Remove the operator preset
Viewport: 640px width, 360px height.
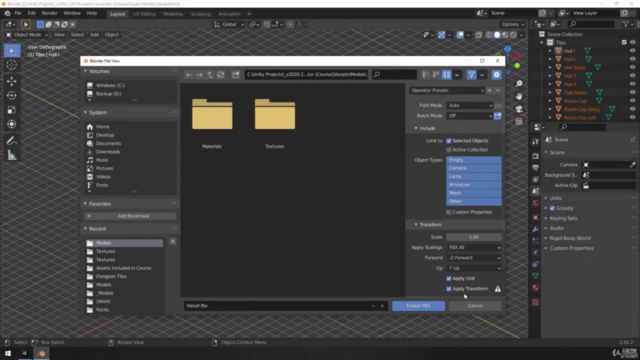(x=498, y=90)
